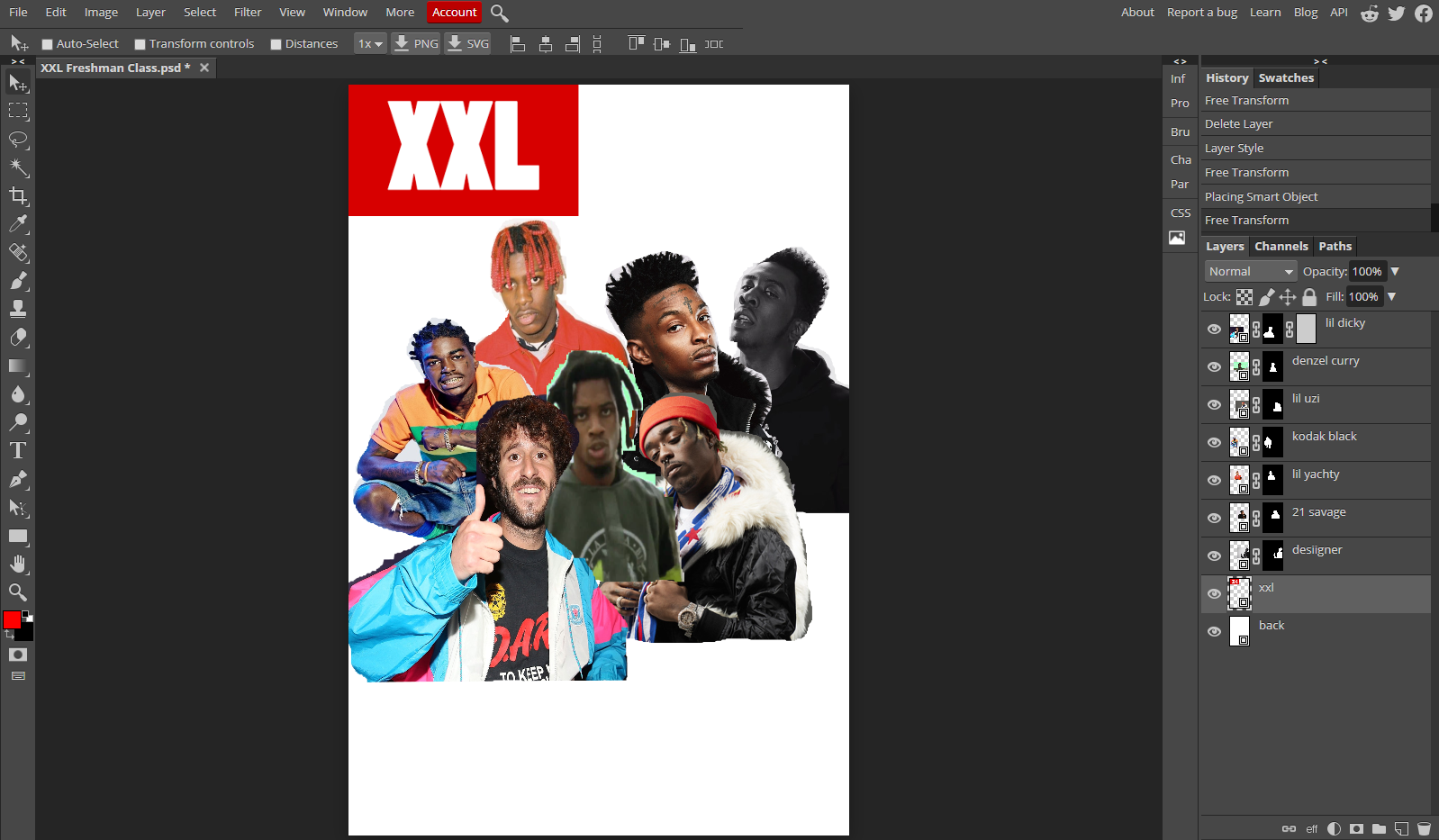Hide the lil uzi layer

pyautogui.click(x=1214, y=405)
